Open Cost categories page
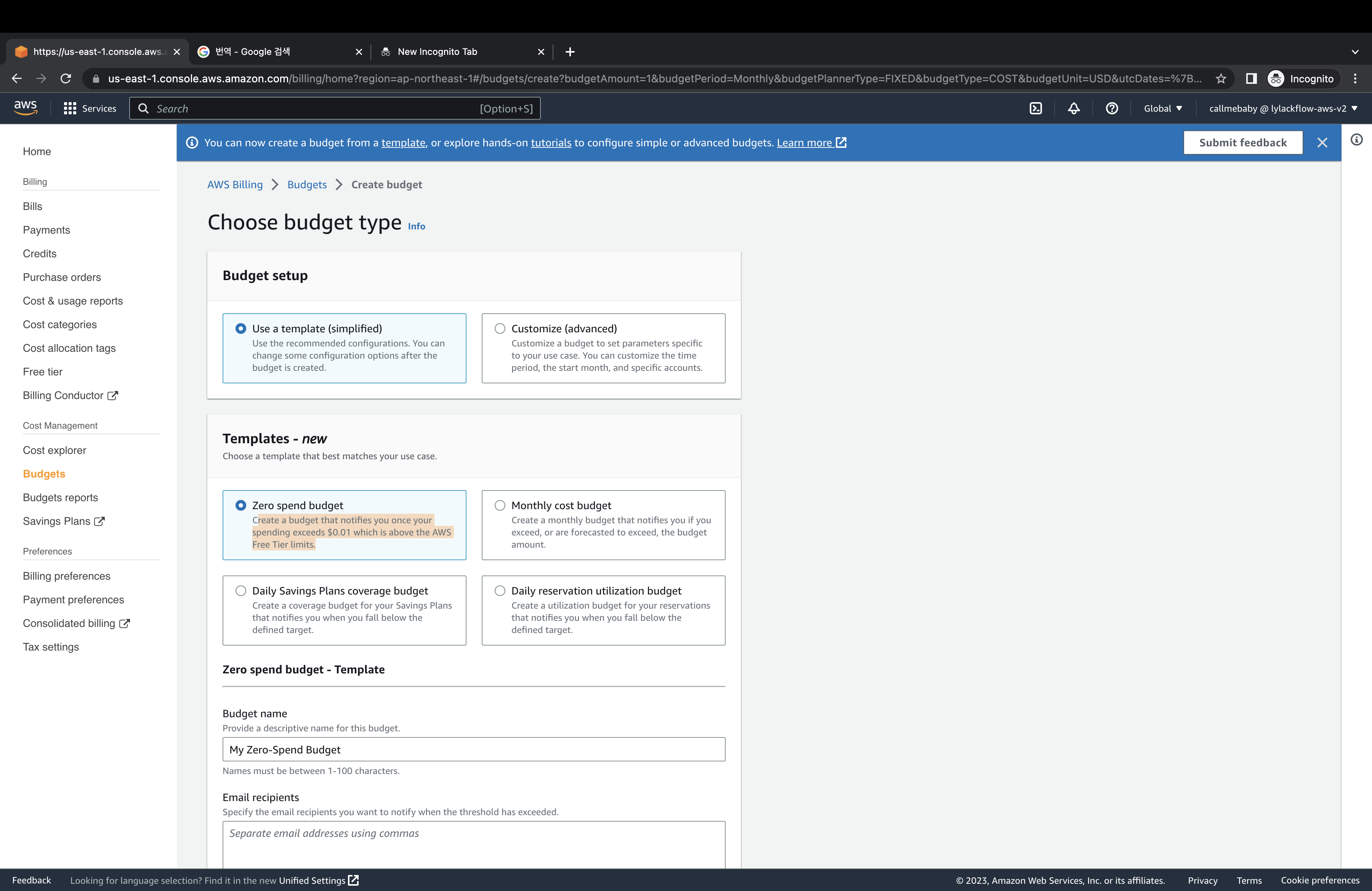The height and width of the screenshot is (891, 1372). 60,324
